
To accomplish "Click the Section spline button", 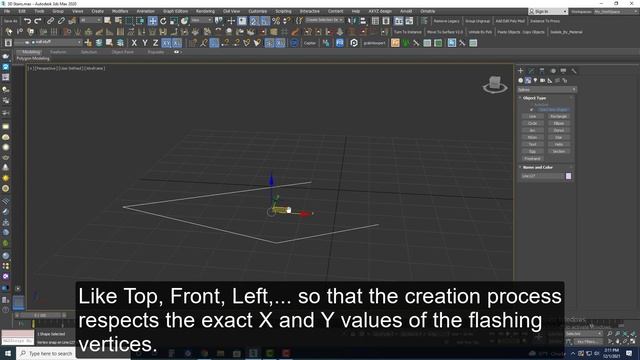I will point(559,151).
